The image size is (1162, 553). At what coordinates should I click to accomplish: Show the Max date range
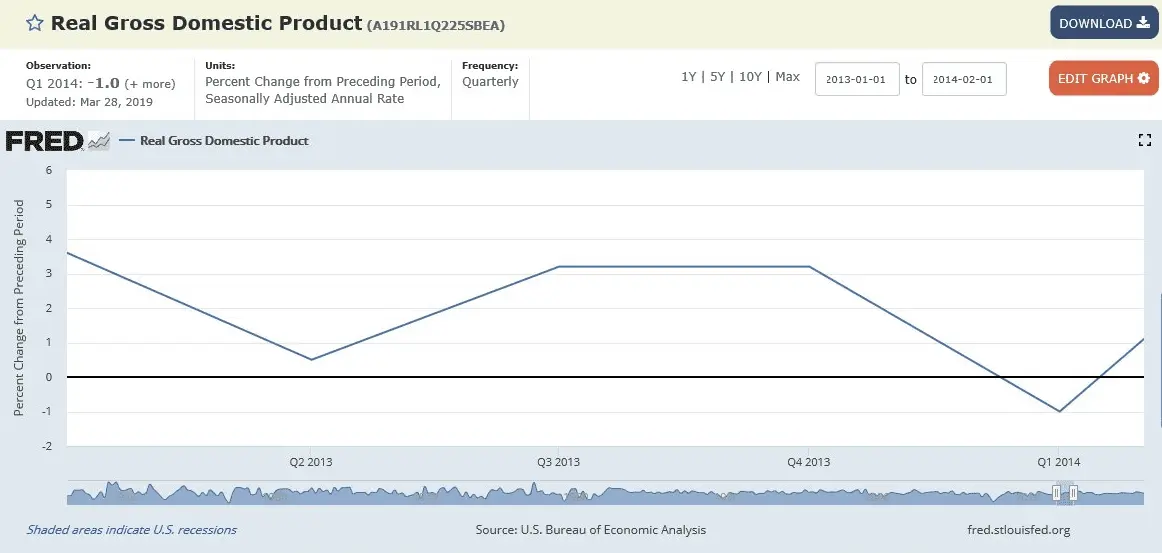click(787, 77)
